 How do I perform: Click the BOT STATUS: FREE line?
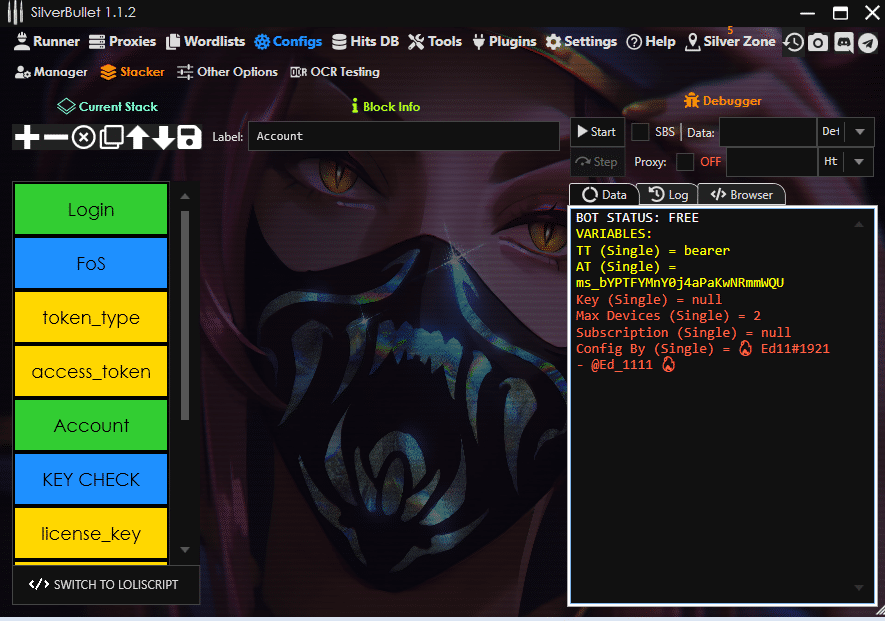coord(637,218)
